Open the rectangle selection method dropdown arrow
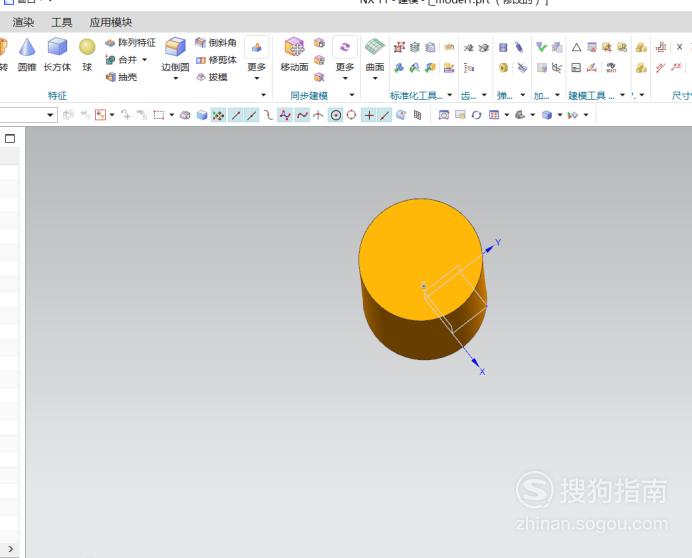This screenshot has width=692, height=558. click(x=172, y=115)
